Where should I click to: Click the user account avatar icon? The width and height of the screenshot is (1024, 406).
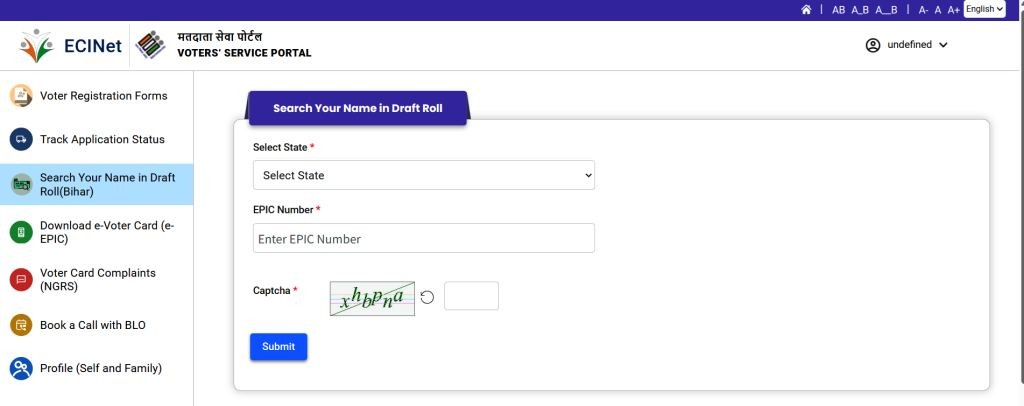click(873, 45)
